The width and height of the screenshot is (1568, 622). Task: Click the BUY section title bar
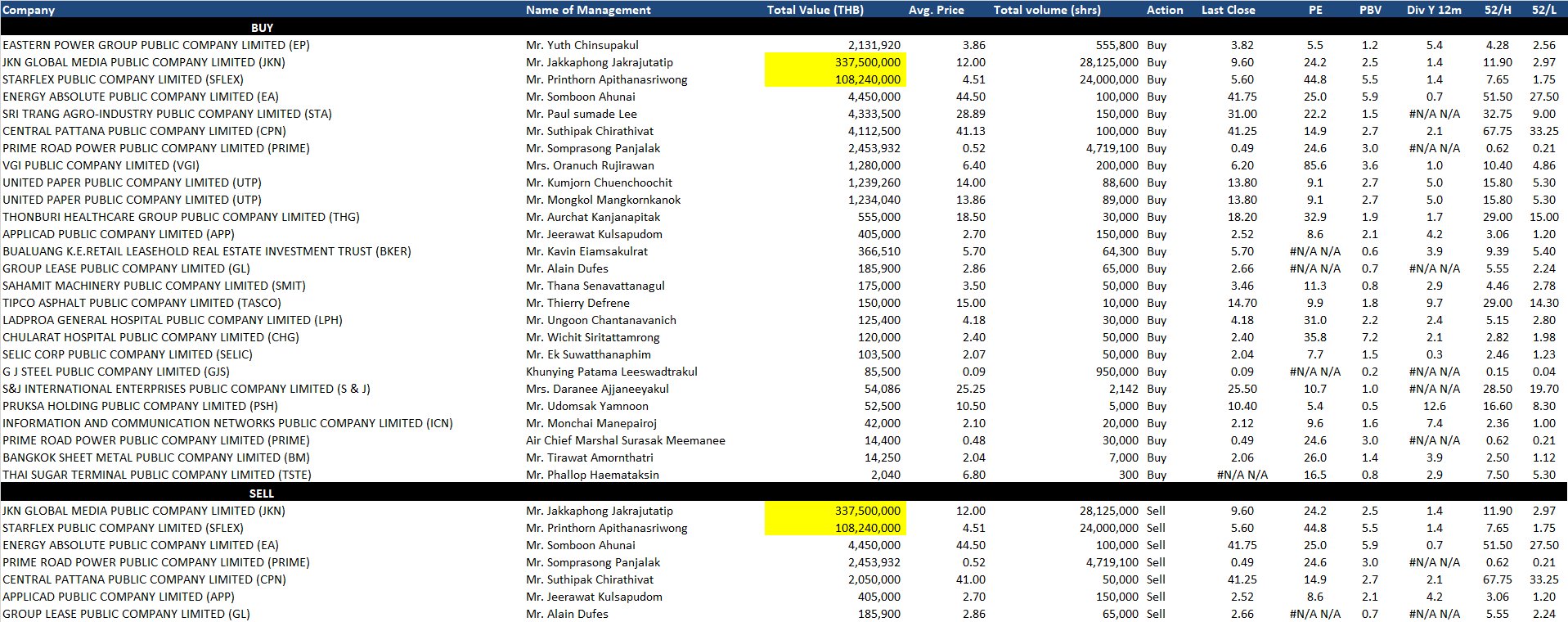[262, 28]
